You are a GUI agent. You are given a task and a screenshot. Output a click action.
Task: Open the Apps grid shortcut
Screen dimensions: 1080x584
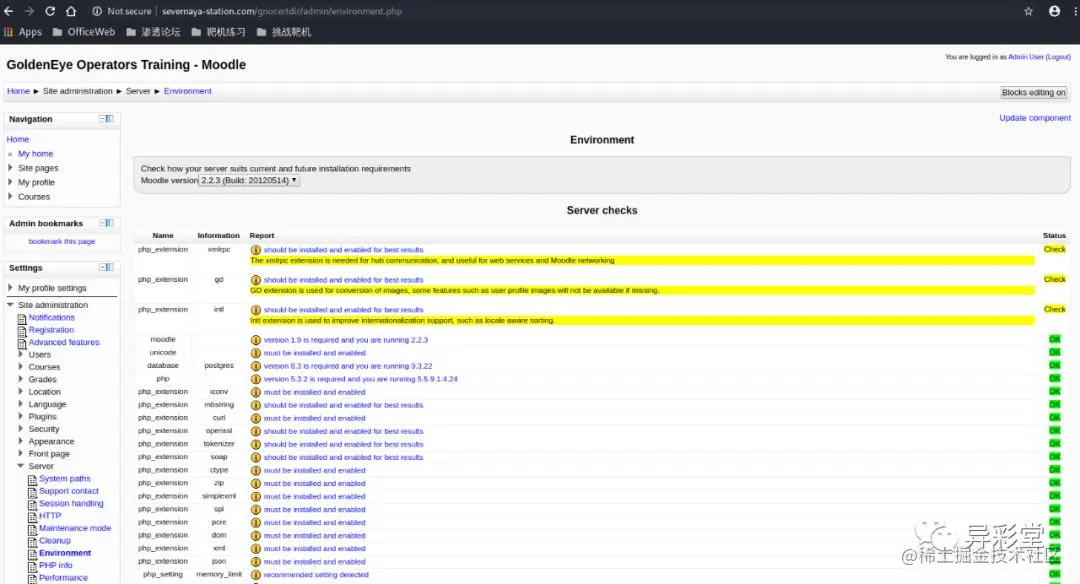click(x=23, y=32)
